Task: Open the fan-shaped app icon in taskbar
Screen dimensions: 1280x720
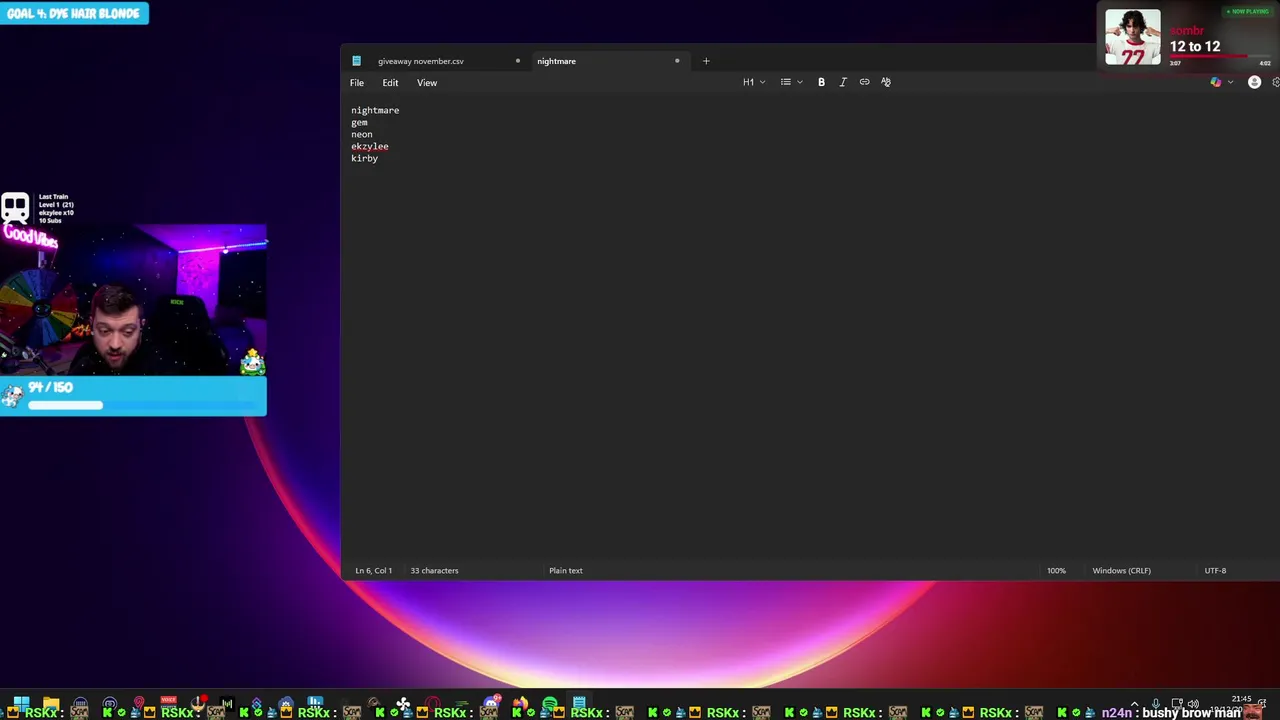Action: coord(403,704)
